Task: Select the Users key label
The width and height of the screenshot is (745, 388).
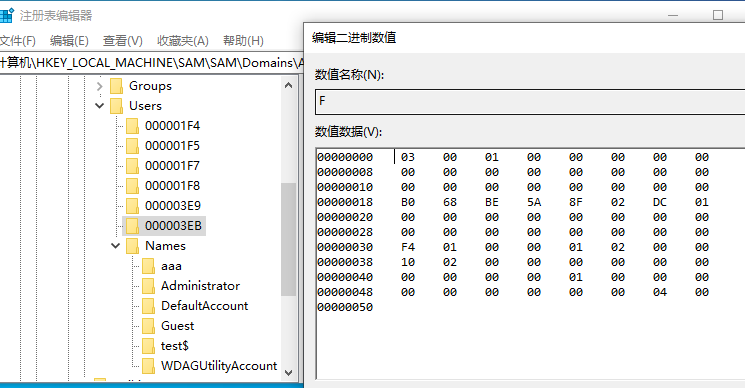Action: point(145,106)
